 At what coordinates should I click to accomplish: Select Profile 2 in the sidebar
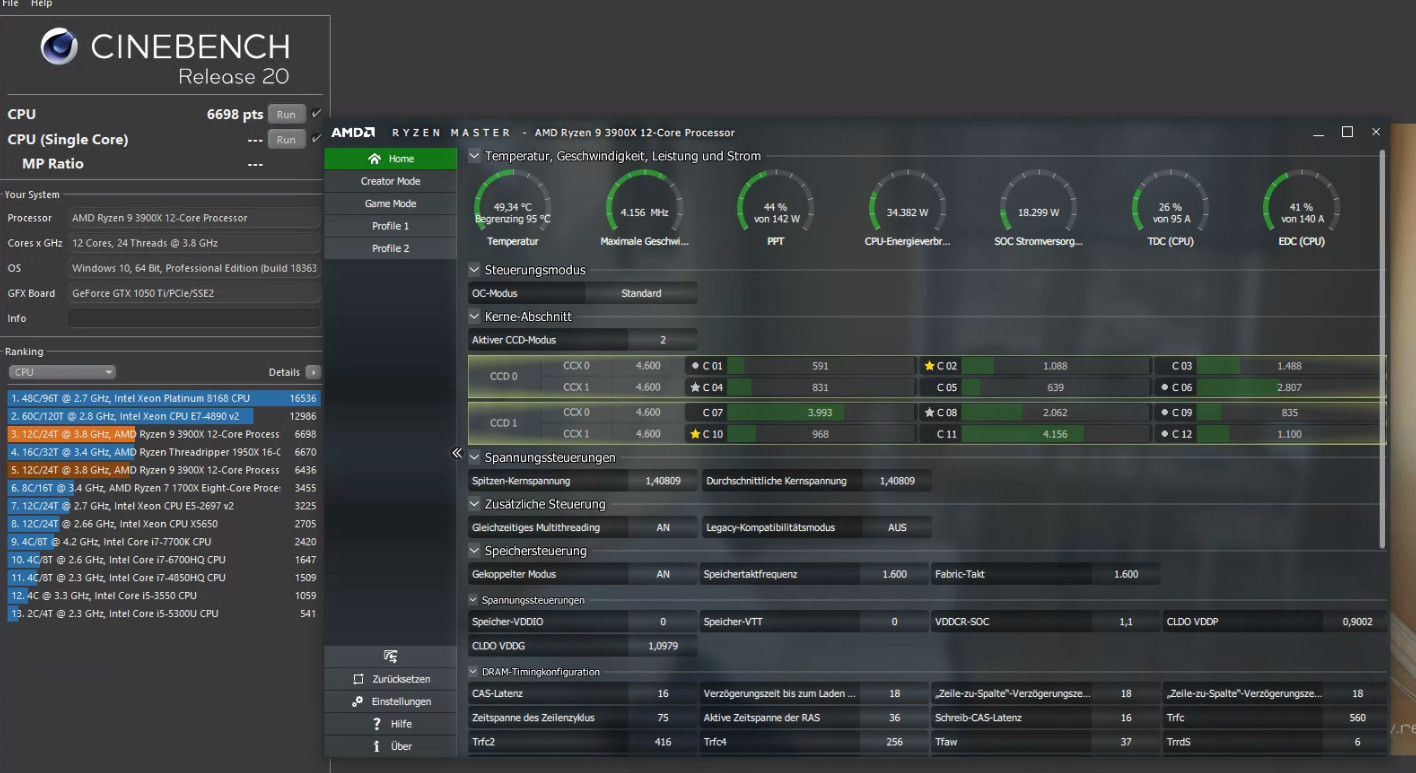(x=390, y=248)
